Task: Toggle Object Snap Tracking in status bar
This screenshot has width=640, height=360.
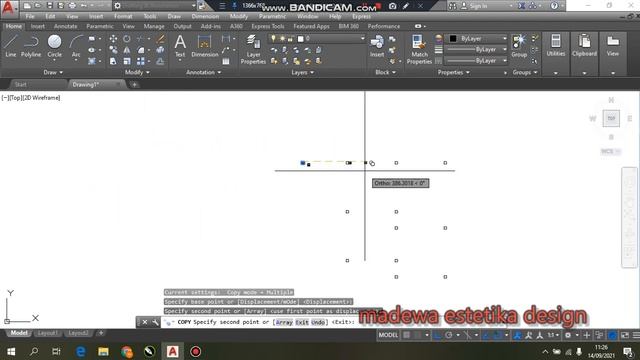Action: click(x=486, y=335)
